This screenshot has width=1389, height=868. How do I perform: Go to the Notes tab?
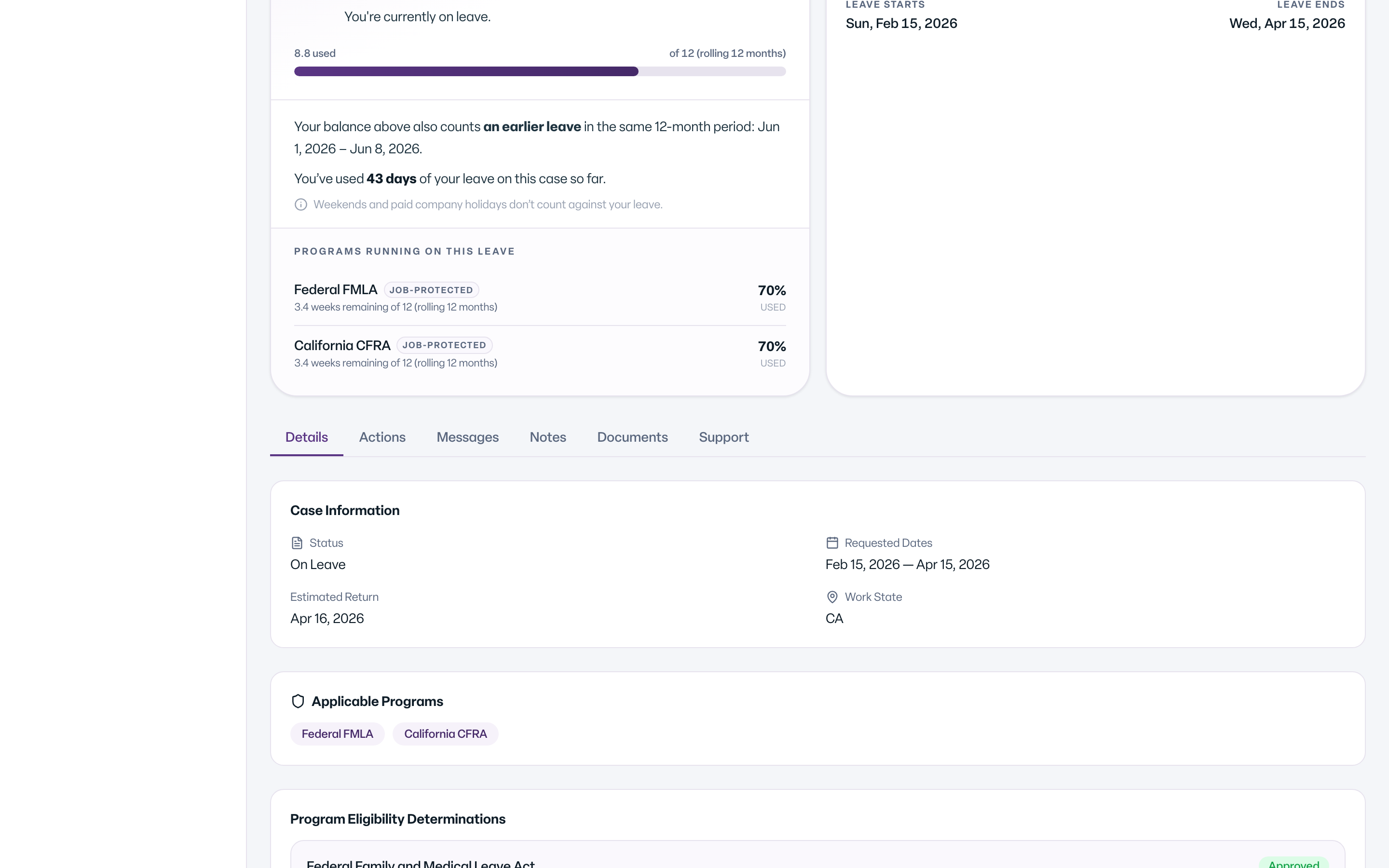pos(548,437)
